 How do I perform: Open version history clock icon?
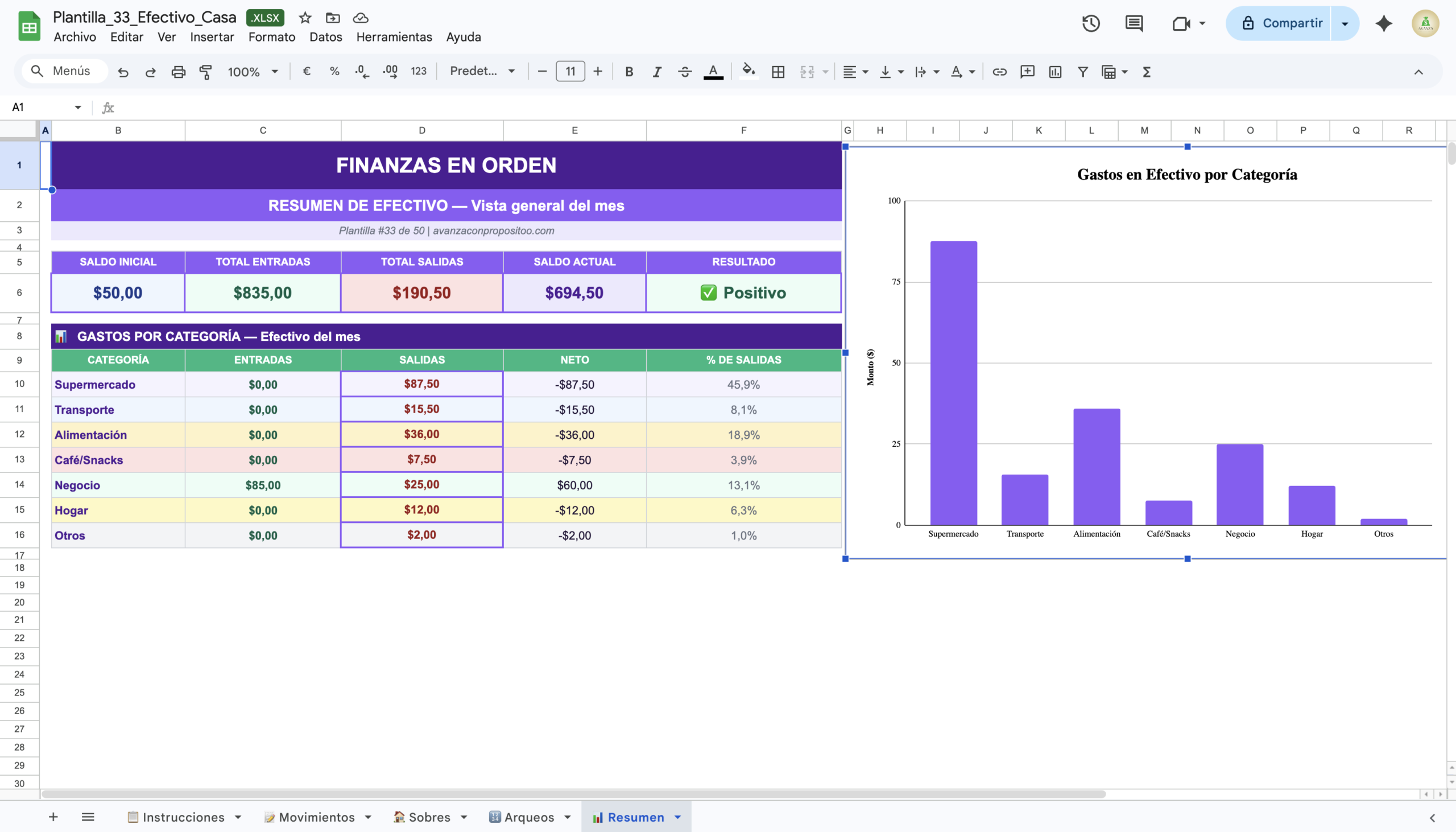click(x=1090, y=23)
